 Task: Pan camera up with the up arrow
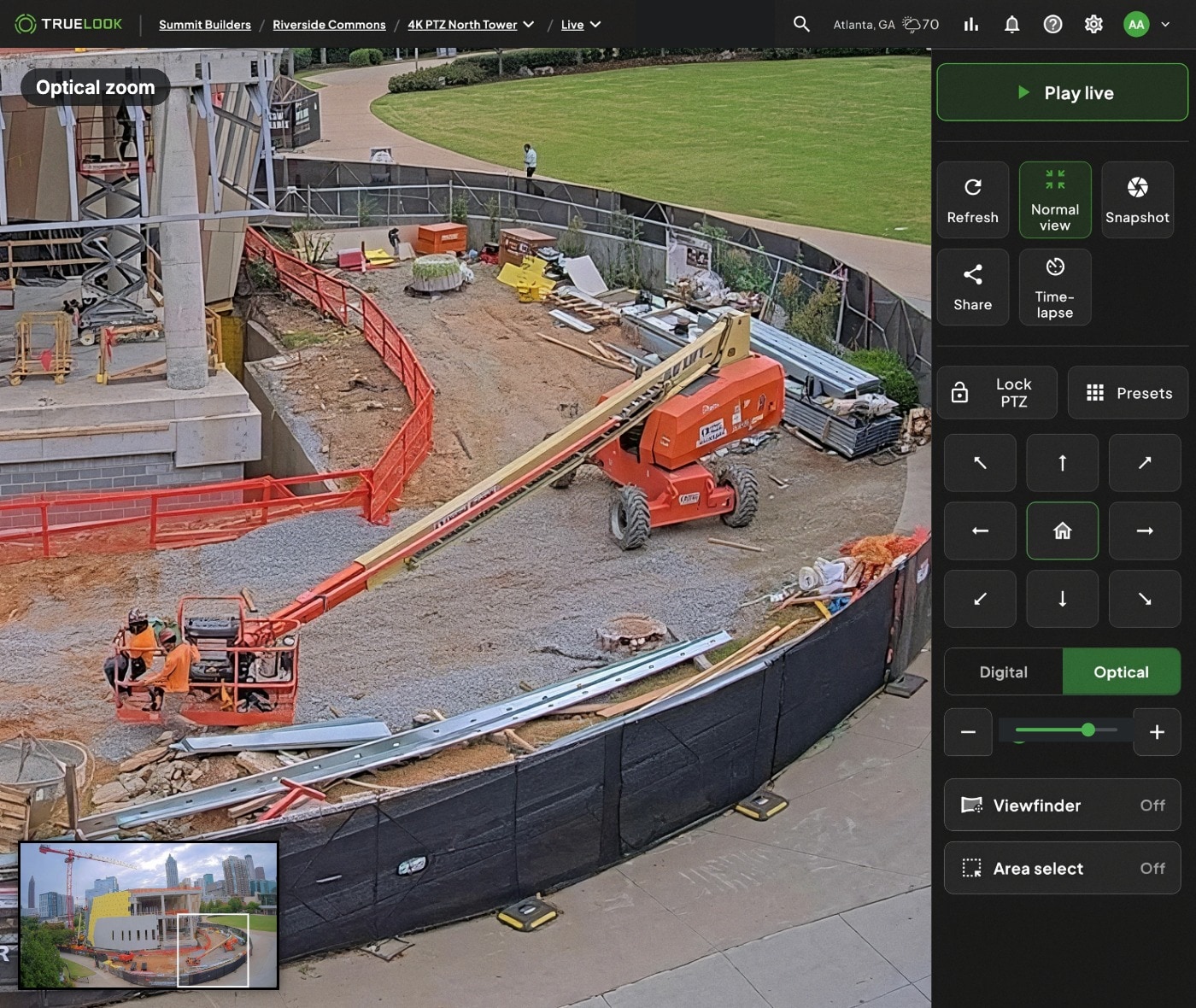1063,463
